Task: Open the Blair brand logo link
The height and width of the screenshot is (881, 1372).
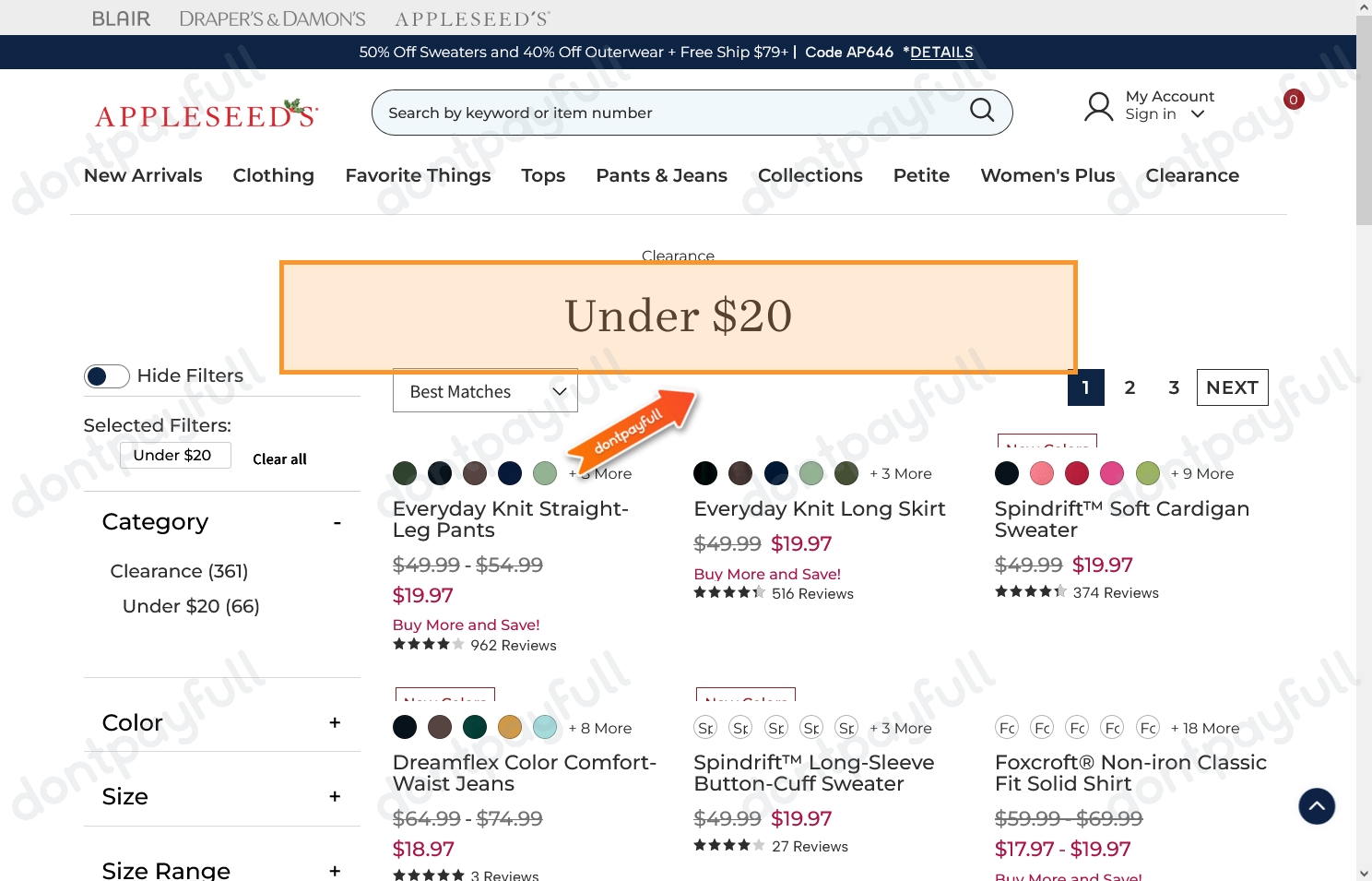Action: pos(121,18)
